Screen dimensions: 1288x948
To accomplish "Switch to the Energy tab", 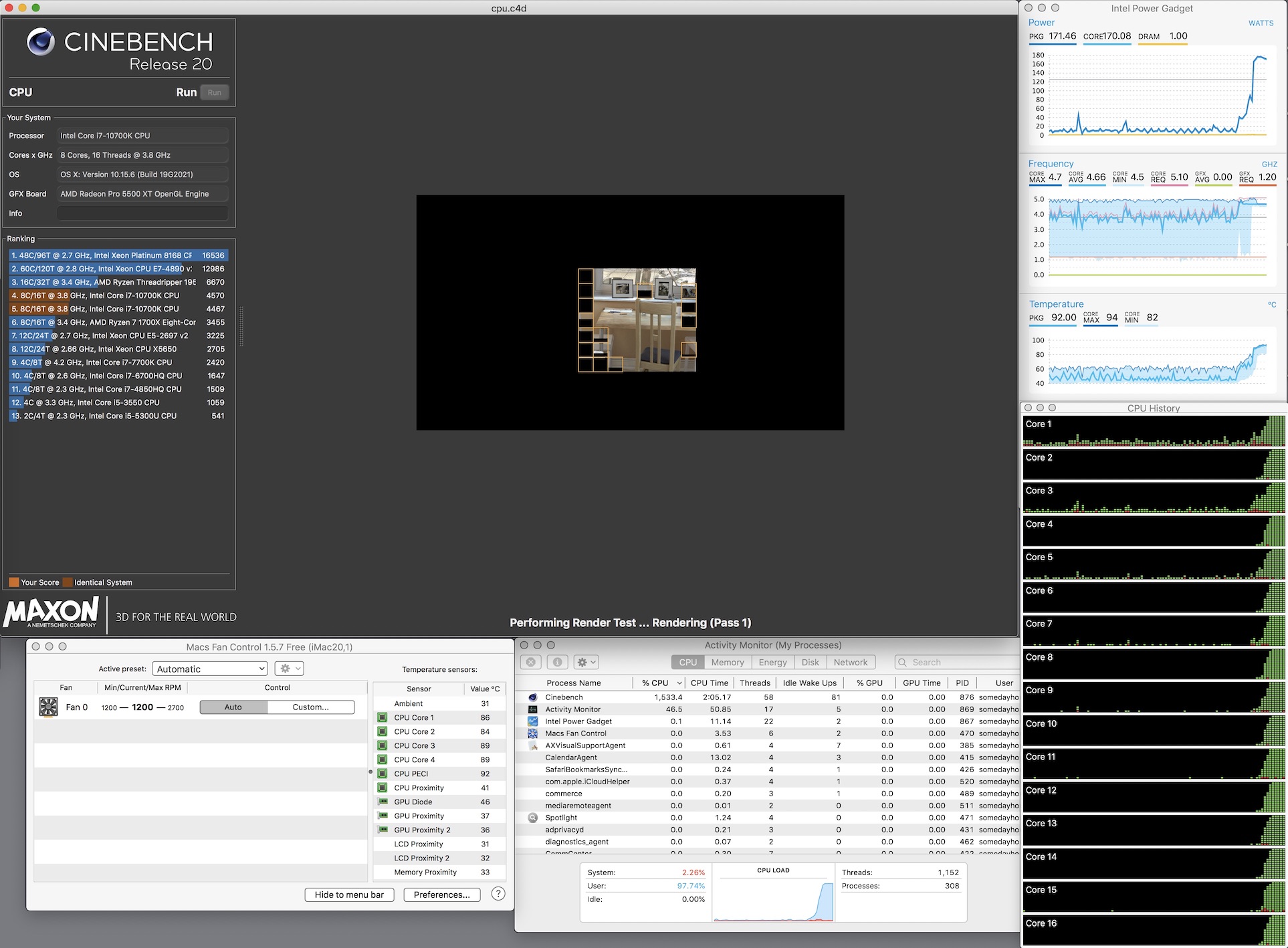I will pyautogui.click(x=772, y=662).
